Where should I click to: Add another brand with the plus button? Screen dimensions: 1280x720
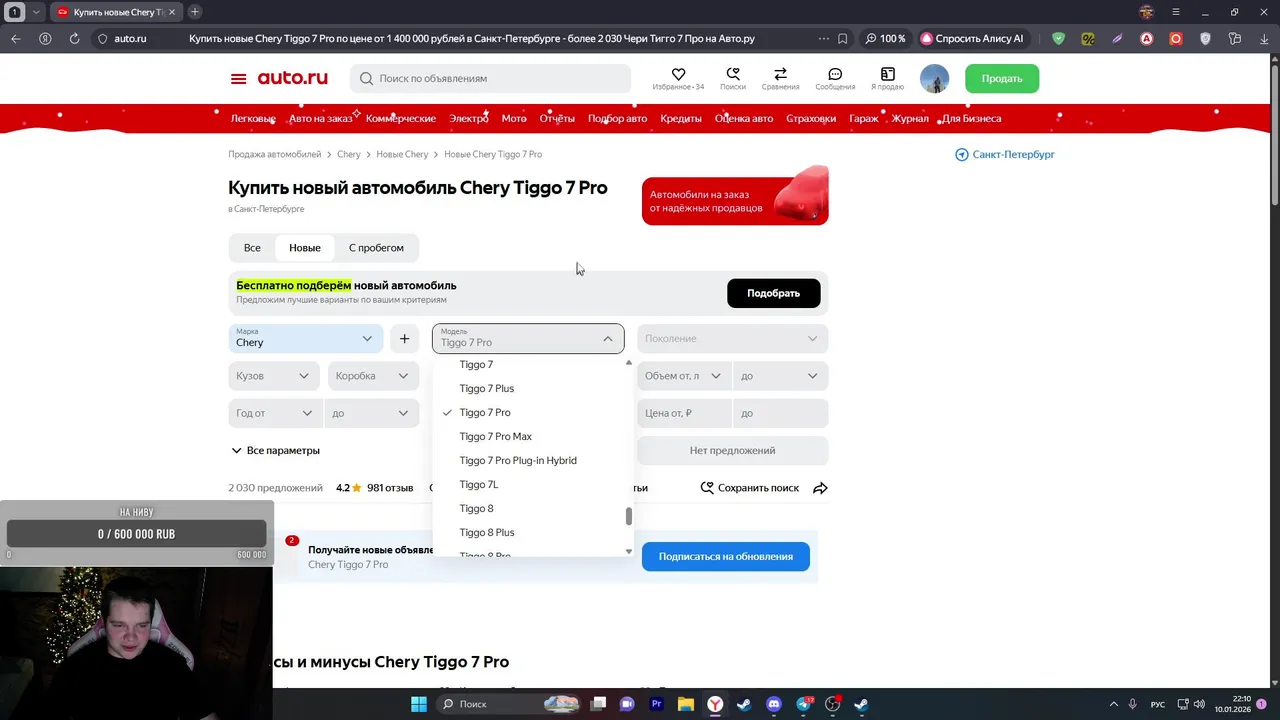coord(404,338)
